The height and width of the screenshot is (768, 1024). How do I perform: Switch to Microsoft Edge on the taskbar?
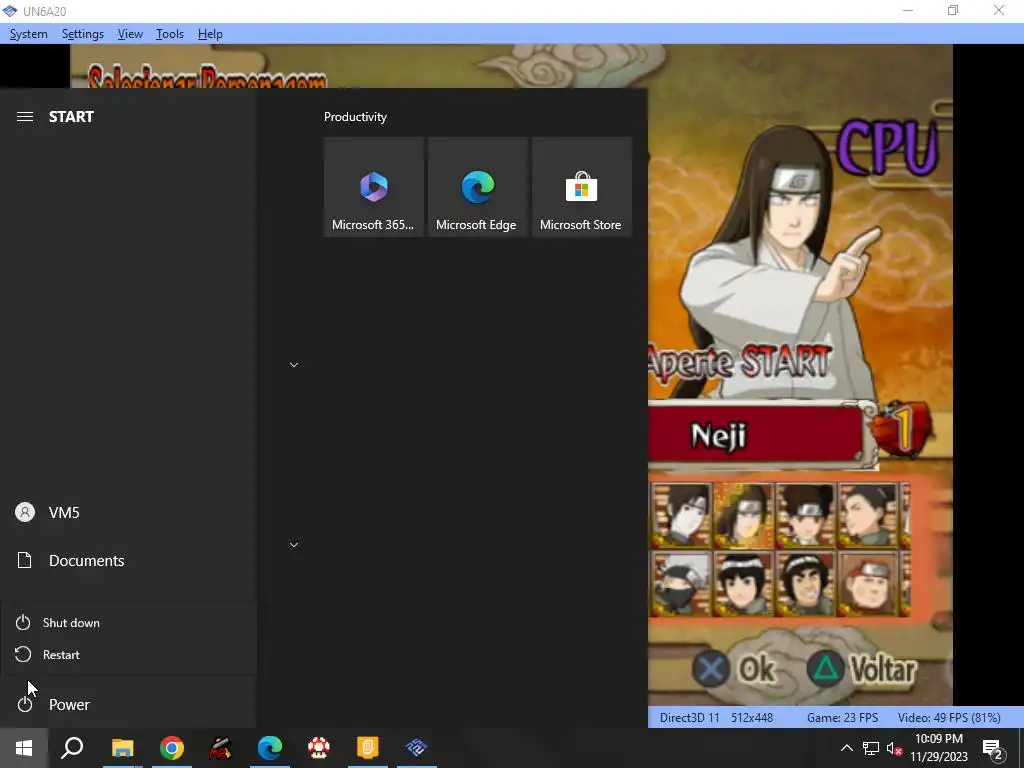[x=269, y=748]
